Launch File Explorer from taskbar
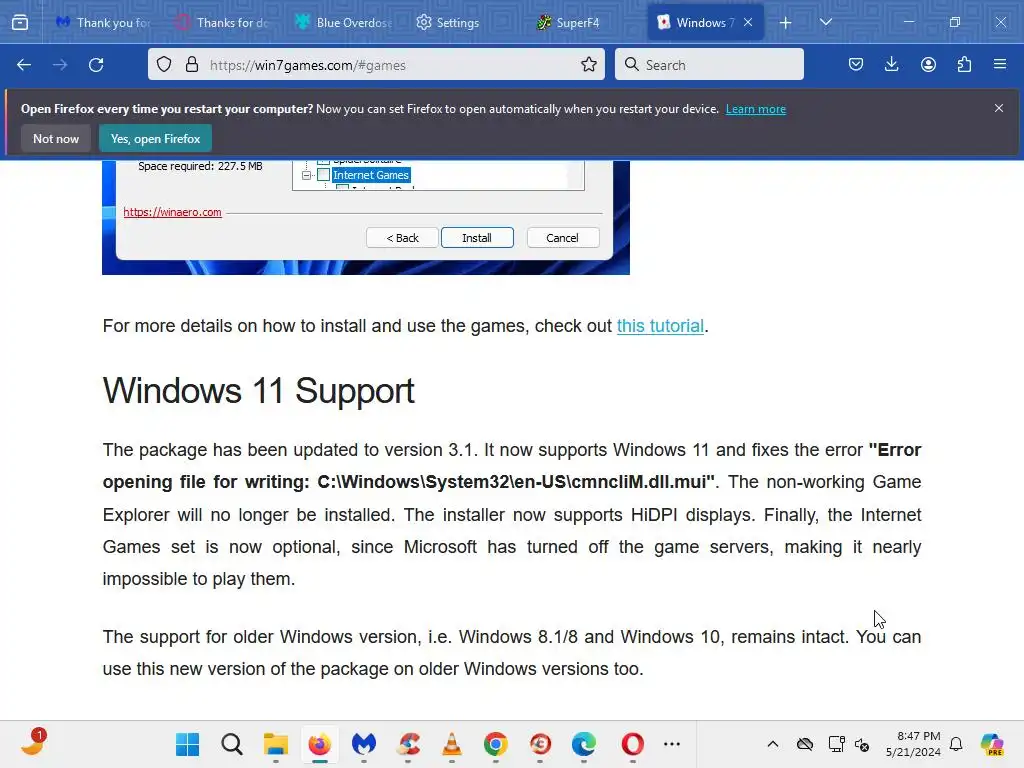 click(x=276, y=744)
